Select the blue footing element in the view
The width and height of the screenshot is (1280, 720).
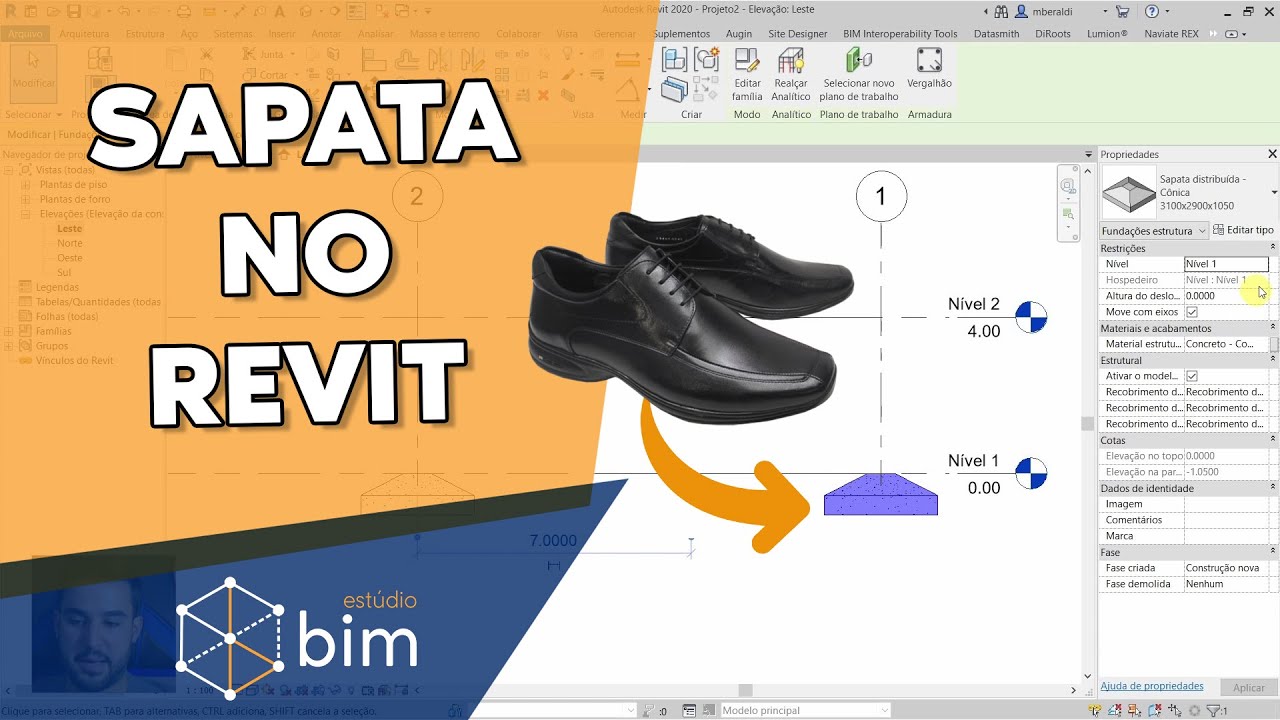coord(880,496)
